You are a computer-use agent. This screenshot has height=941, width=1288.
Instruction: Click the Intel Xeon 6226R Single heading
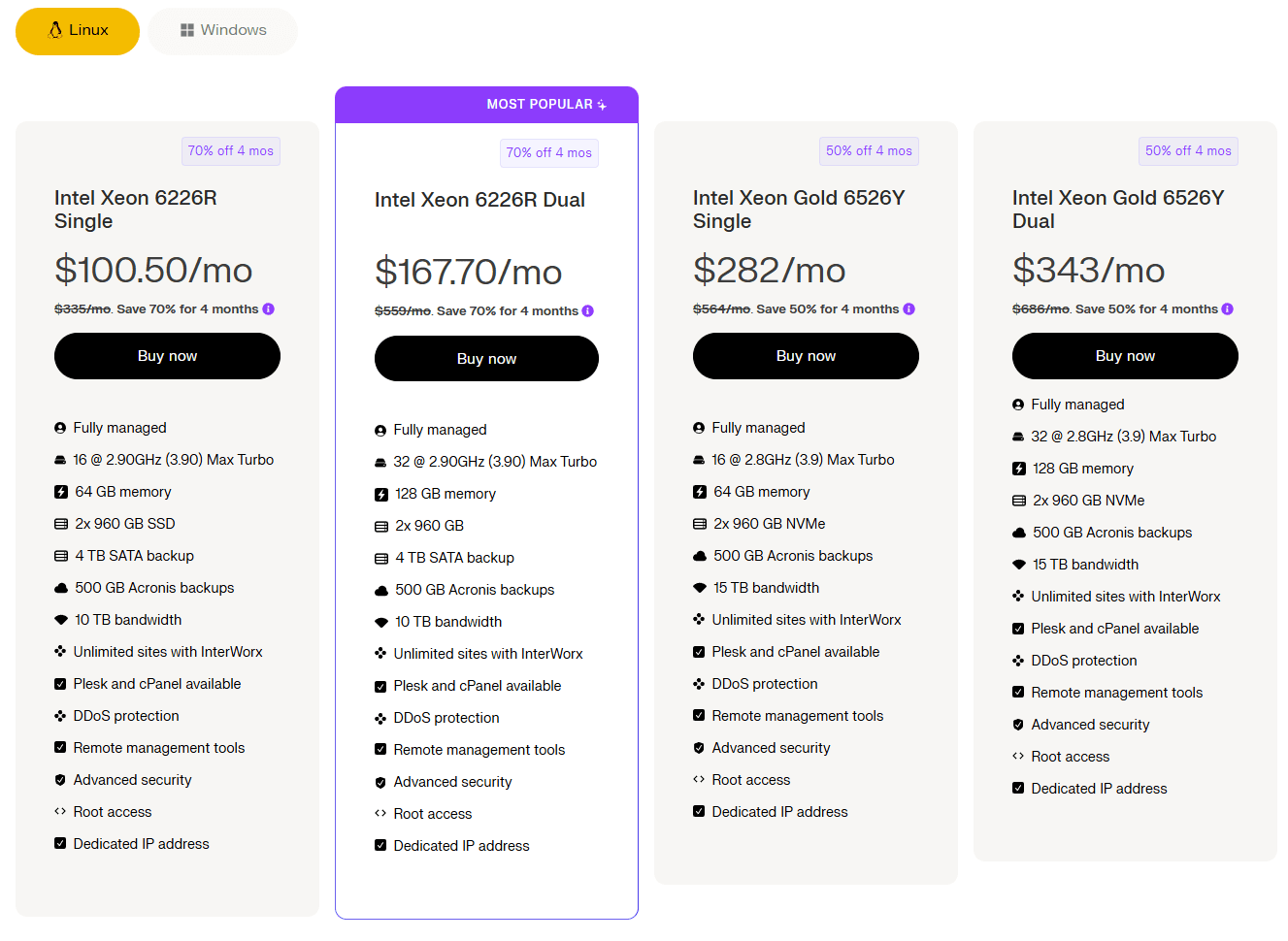coord(136,210)
